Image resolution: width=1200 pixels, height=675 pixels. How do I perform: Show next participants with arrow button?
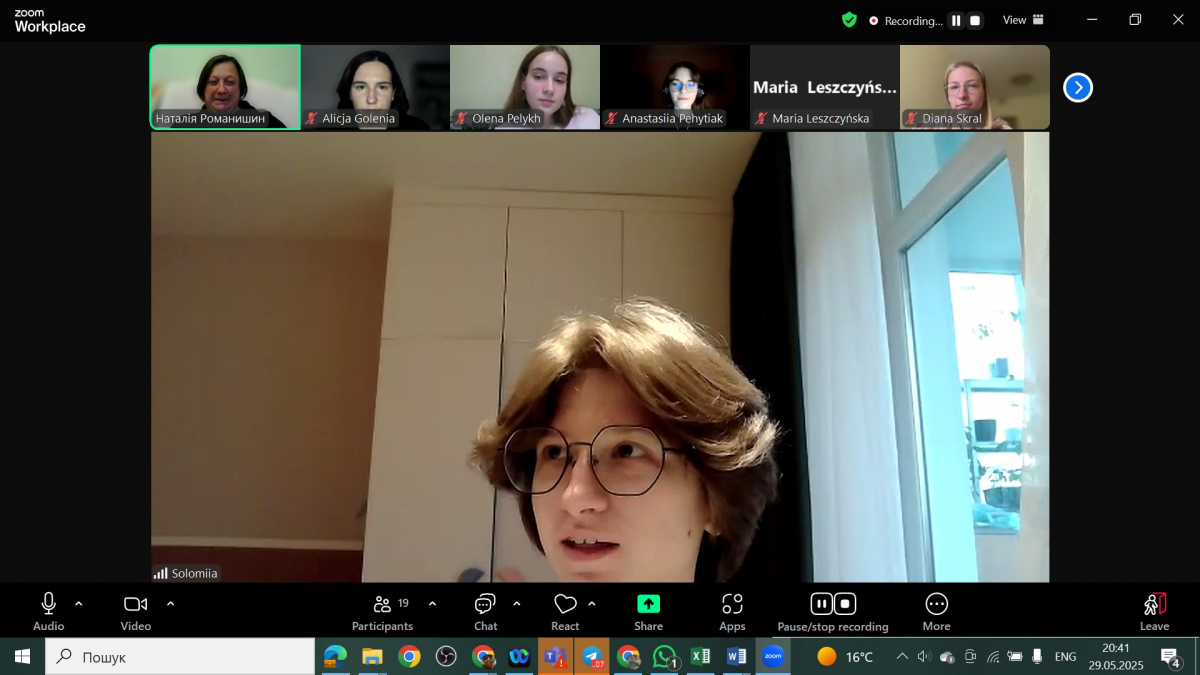click(1077, 88)
